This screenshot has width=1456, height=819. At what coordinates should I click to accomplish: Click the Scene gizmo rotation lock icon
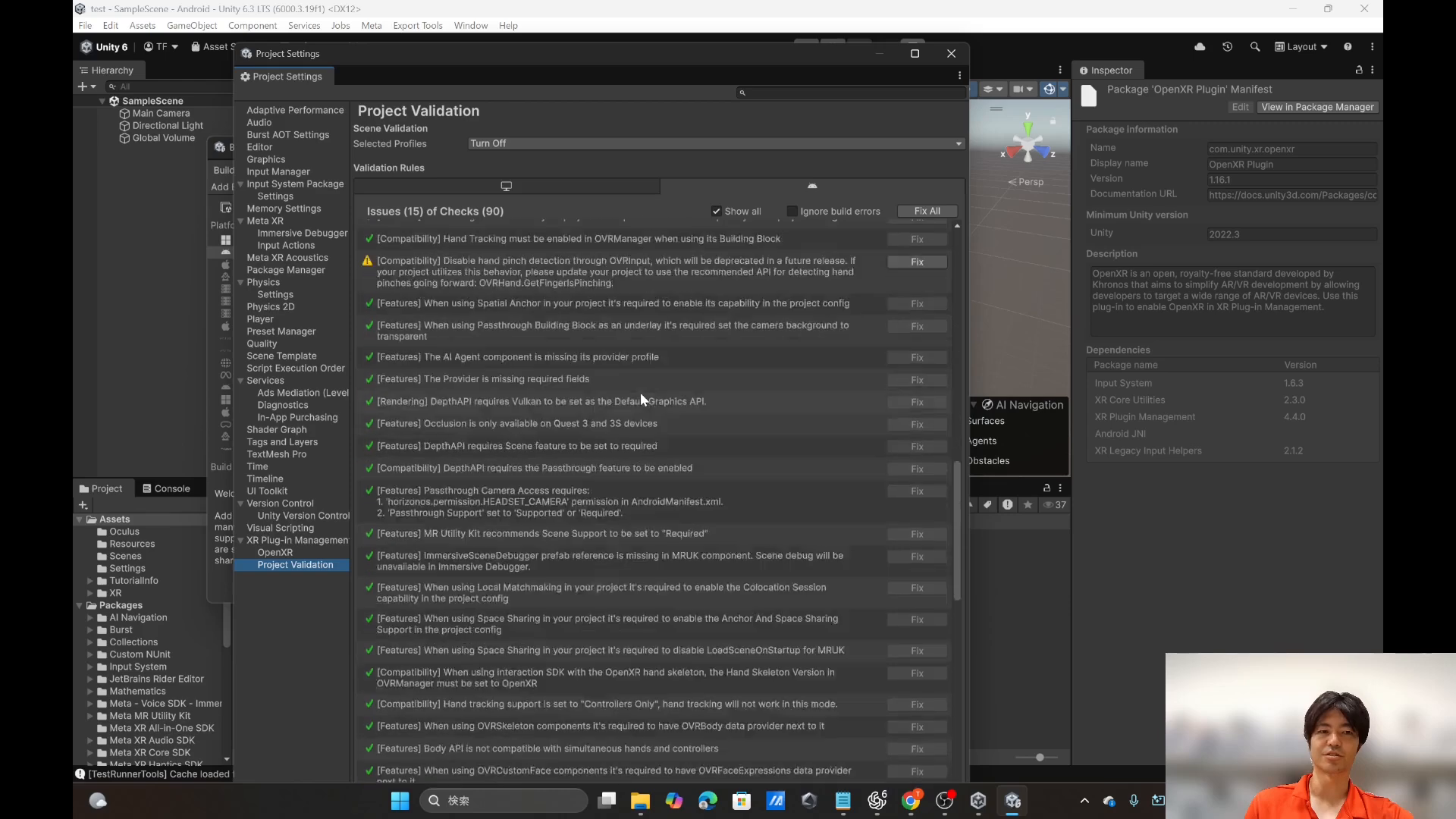(x=1053, y=121)
